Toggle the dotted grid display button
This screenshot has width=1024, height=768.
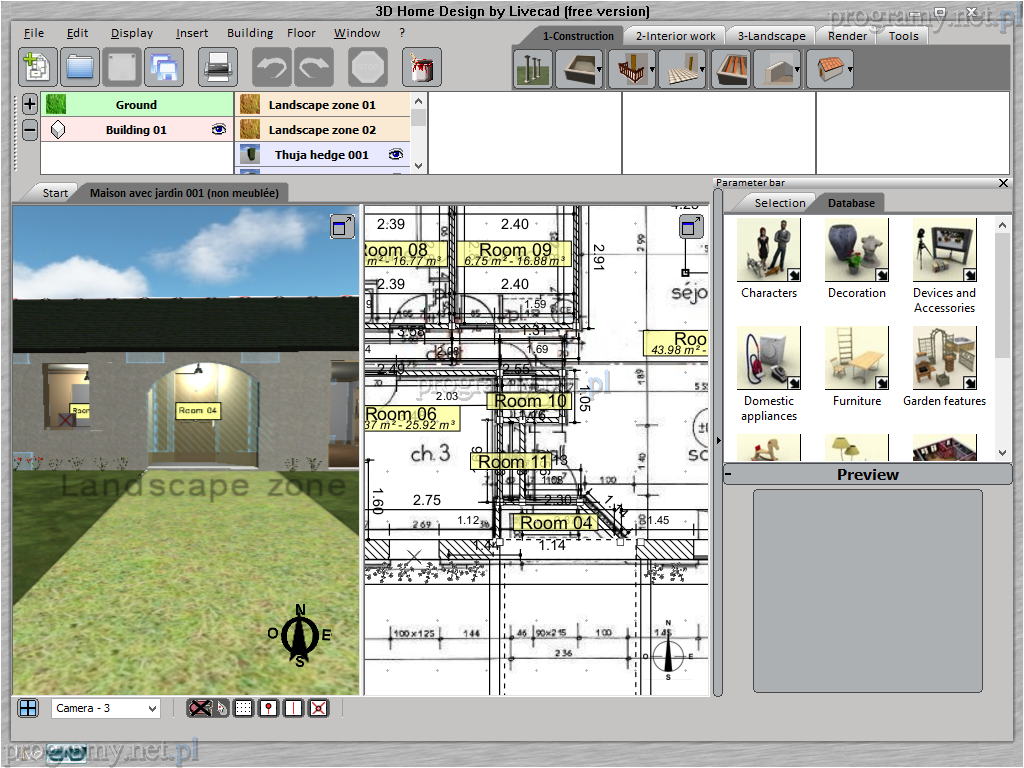click(x=243, y=708)
